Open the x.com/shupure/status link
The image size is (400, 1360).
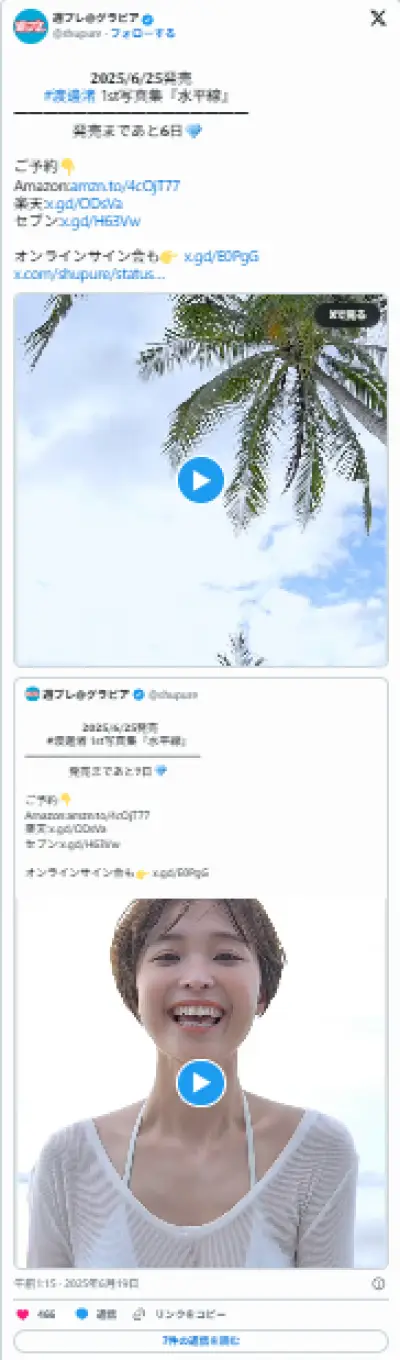90,273
